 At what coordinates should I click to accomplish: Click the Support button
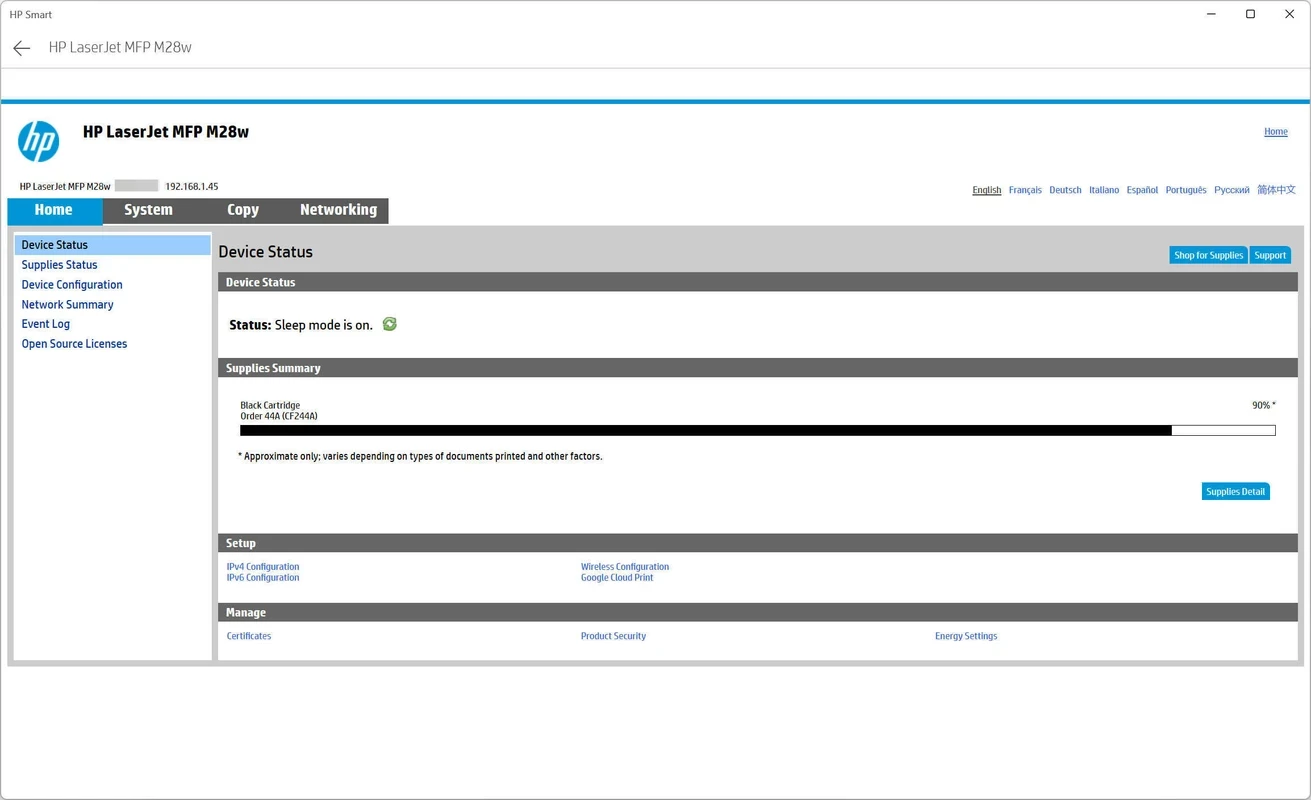(x=1270, y=255)
